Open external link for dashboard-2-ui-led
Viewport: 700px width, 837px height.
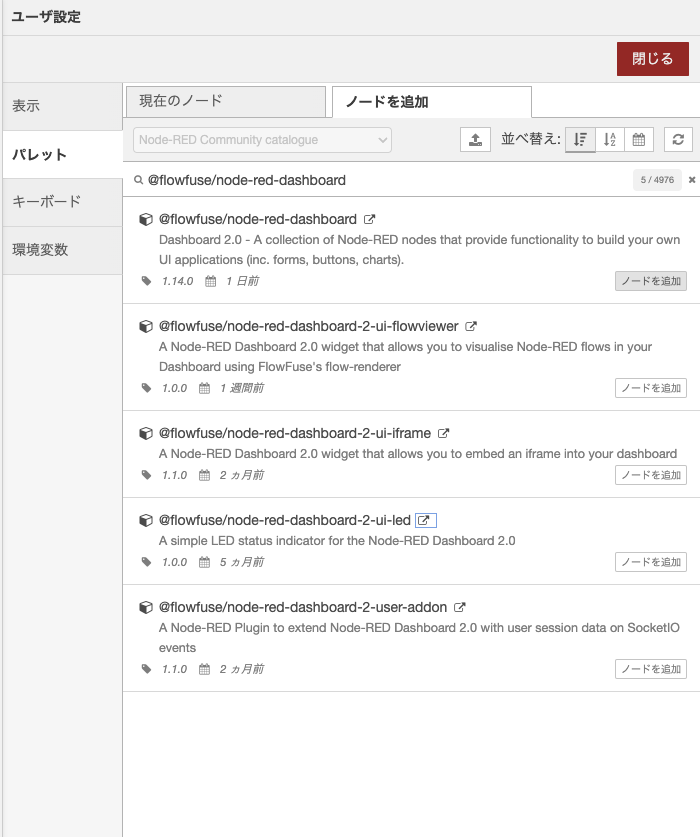426,520
